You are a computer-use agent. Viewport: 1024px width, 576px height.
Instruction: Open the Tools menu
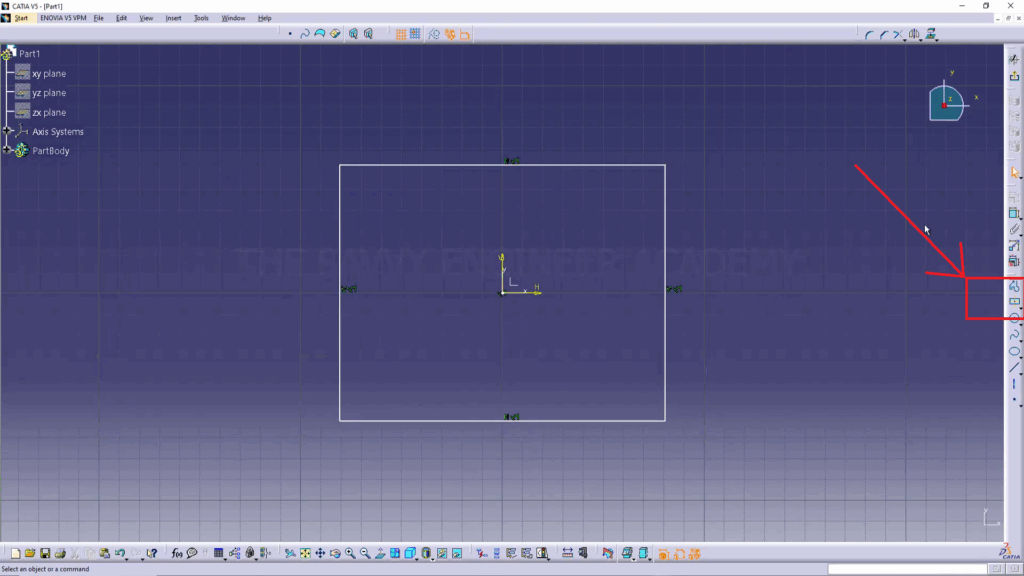[201, 18]
